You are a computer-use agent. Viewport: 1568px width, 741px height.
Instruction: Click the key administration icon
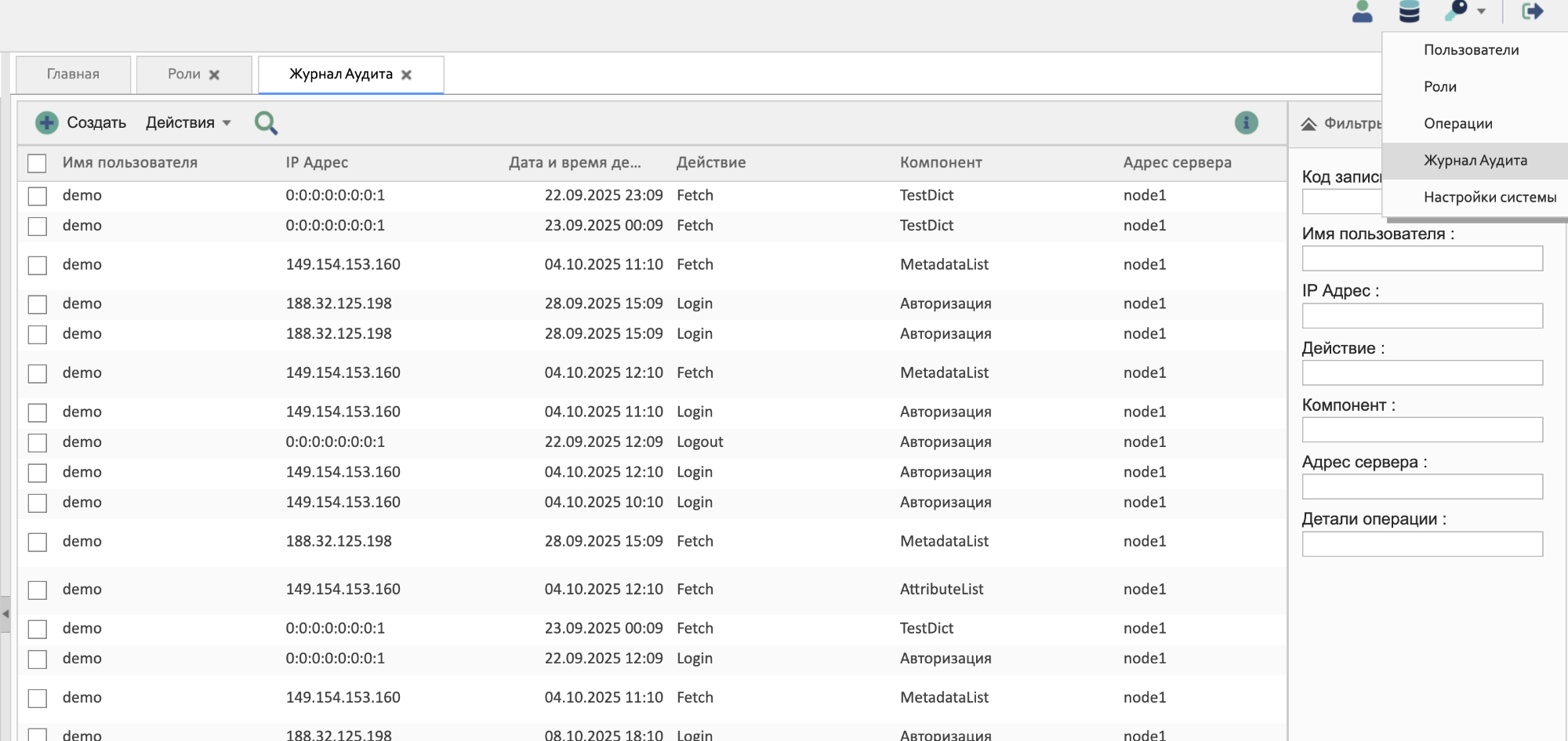(1457, 11)
